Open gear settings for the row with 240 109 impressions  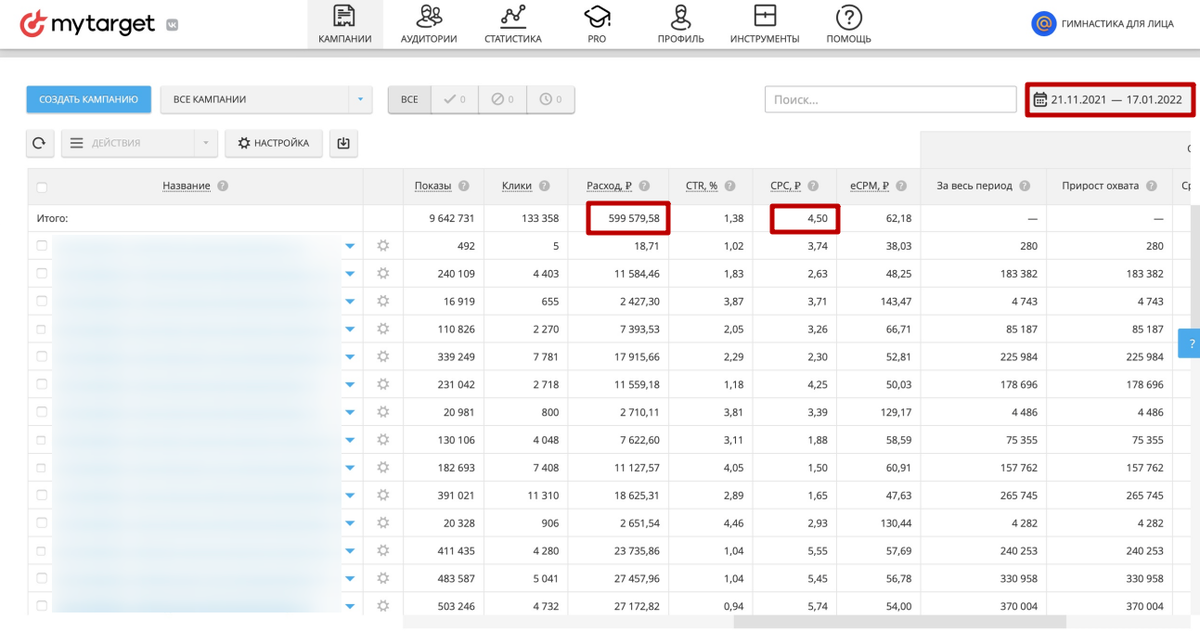[x=382, y=273]
